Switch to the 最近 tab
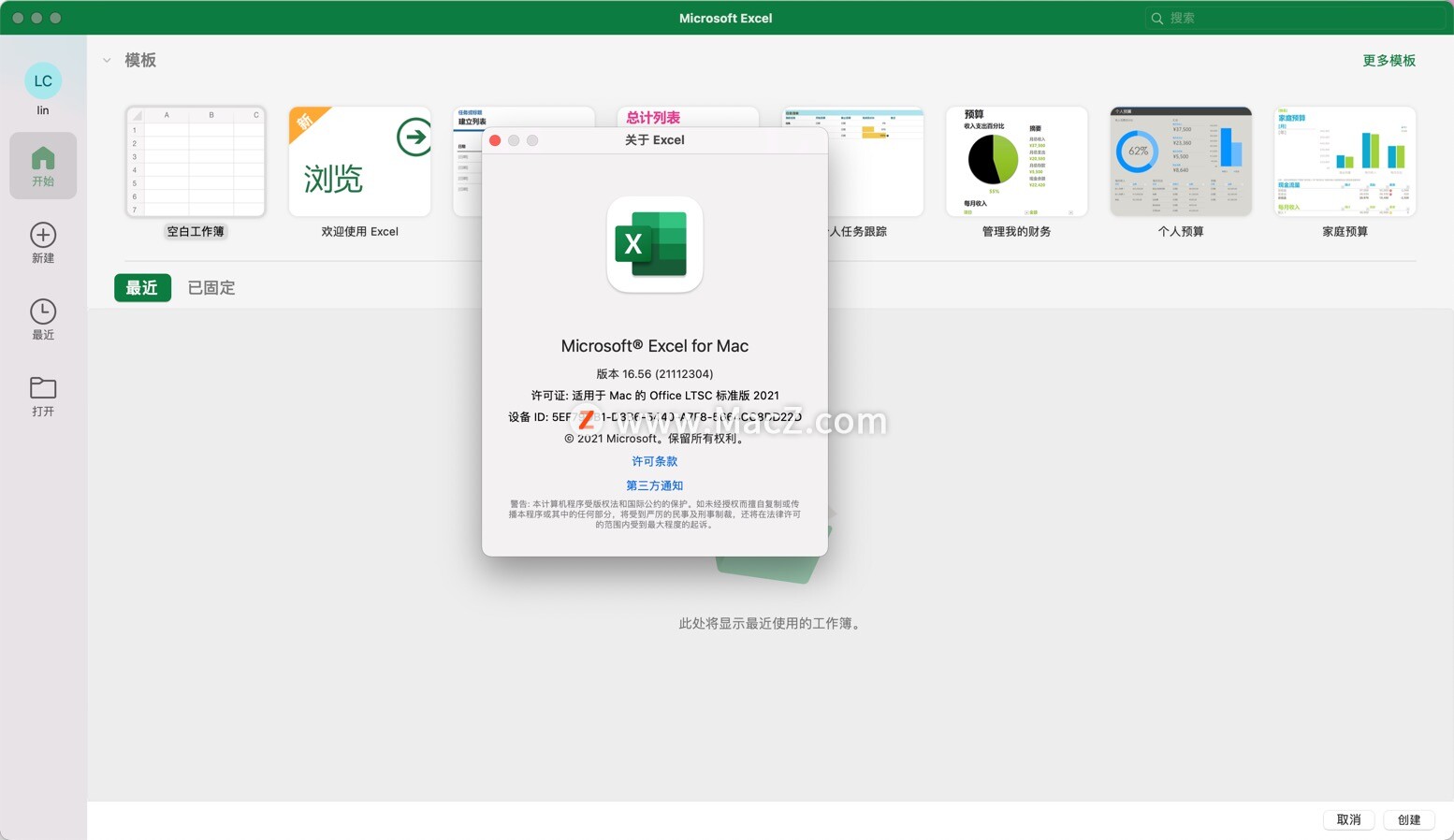The width and height of the screenshot is (1454, 840). 142,287
